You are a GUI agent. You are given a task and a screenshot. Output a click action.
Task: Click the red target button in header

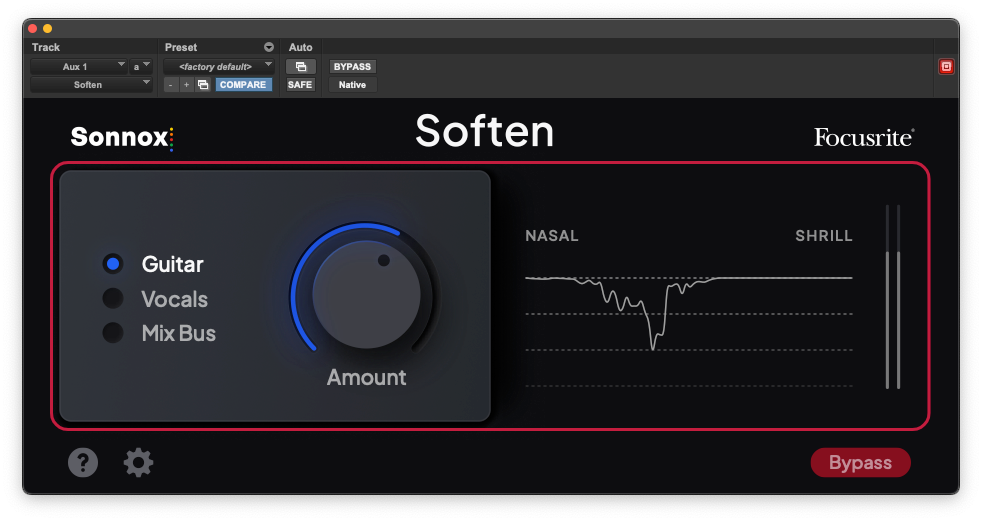(946, 66)
